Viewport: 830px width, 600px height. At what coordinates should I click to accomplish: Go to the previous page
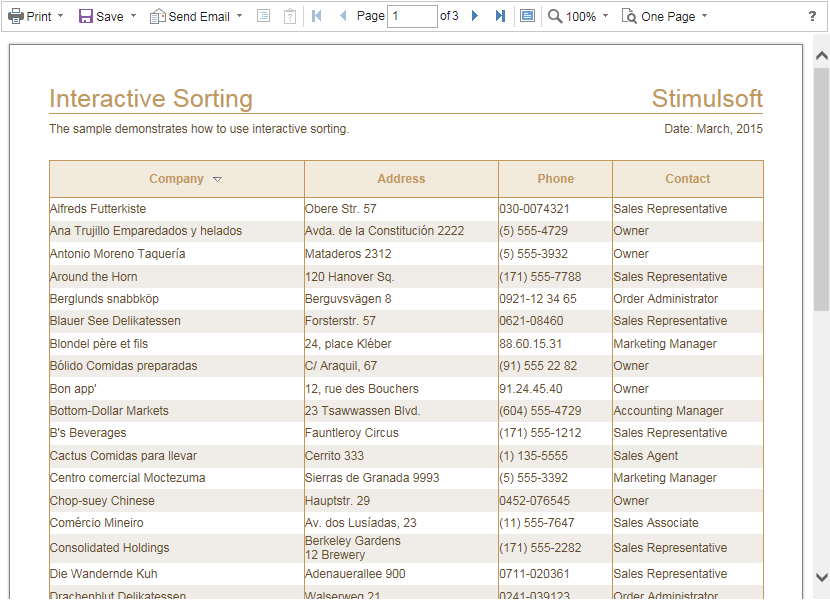(343, 16)
